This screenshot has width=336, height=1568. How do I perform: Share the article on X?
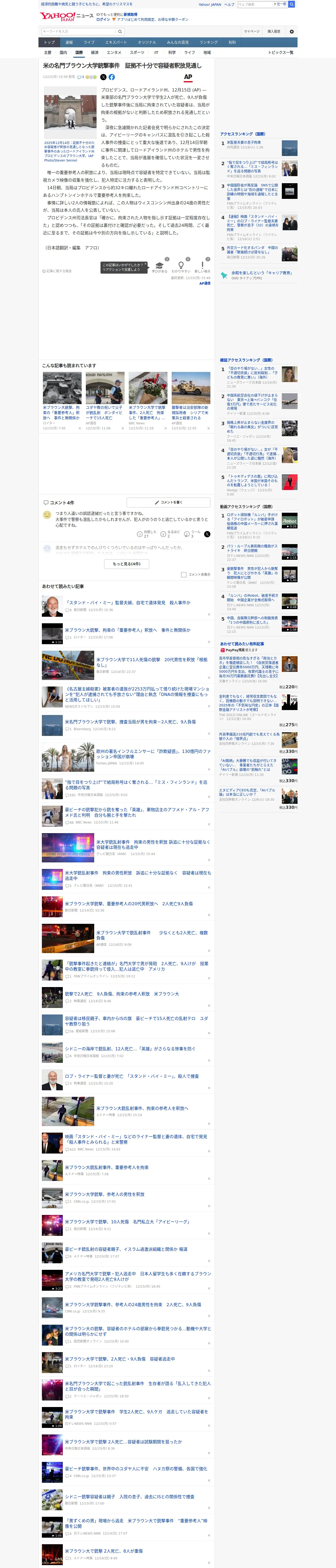[103, 77]
